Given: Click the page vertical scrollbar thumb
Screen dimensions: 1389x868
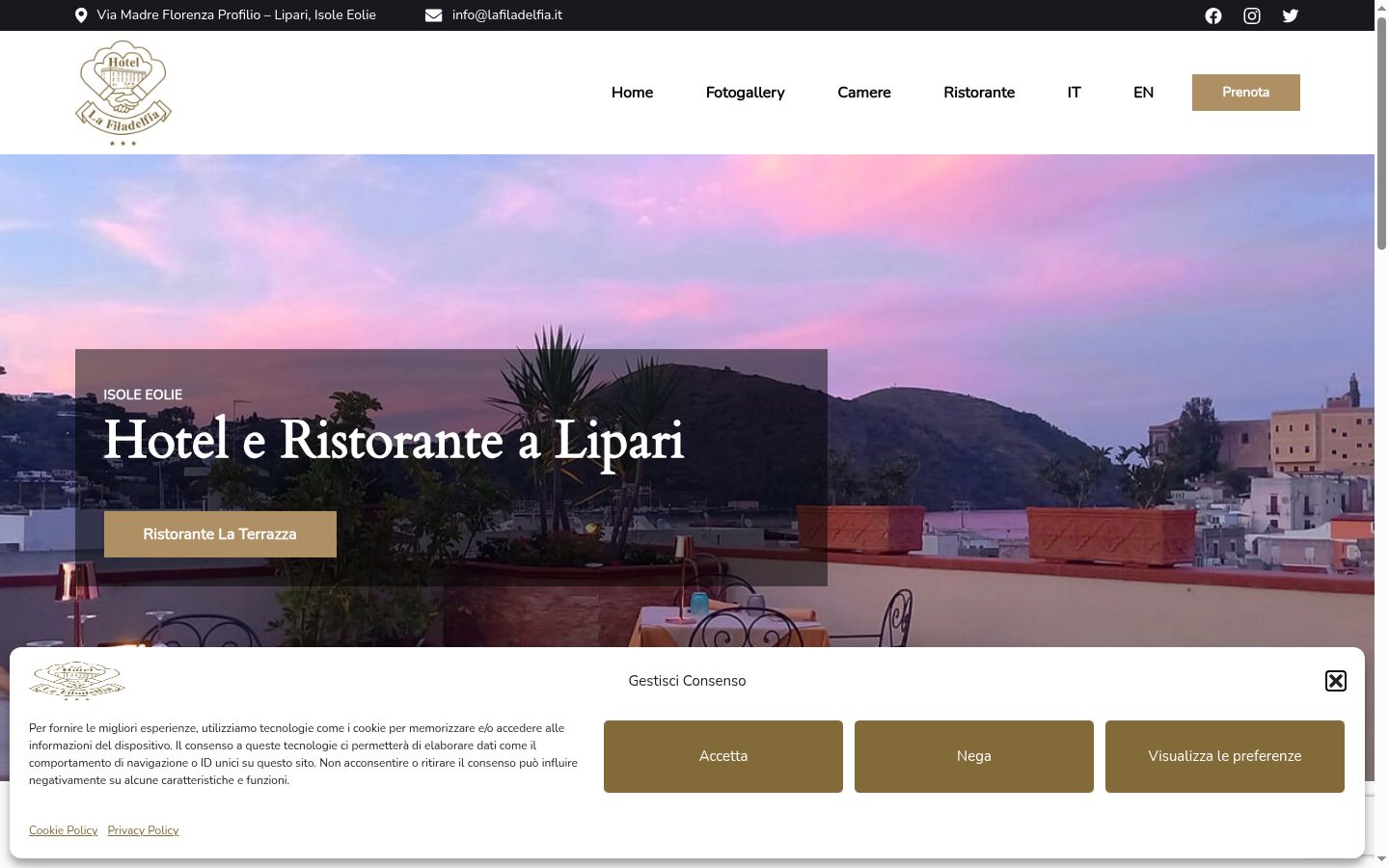Looking at the screenshot, I should point(1381,135).
